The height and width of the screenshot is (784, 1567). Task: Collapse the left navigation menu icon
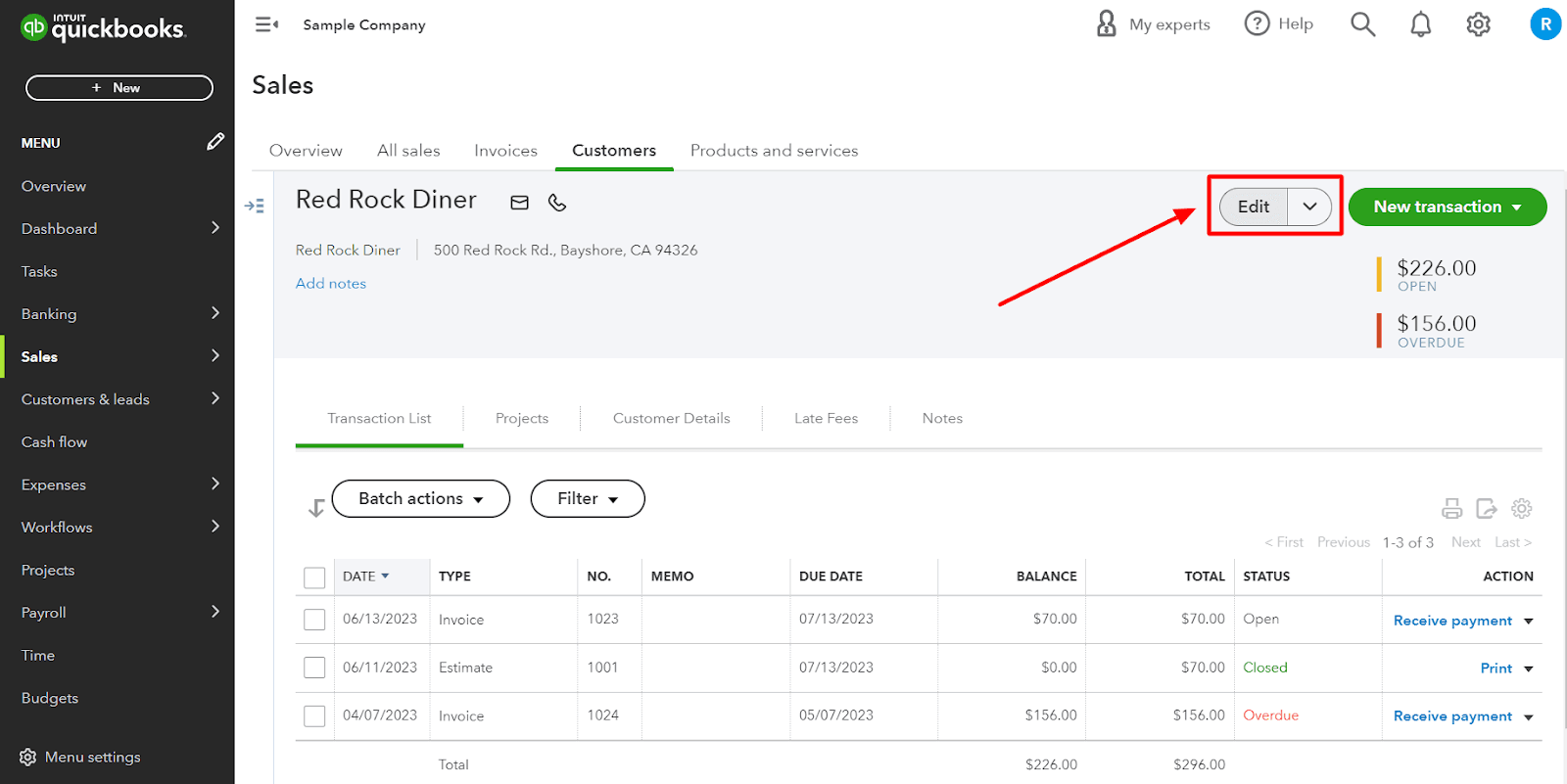click(x=266, y=24)
